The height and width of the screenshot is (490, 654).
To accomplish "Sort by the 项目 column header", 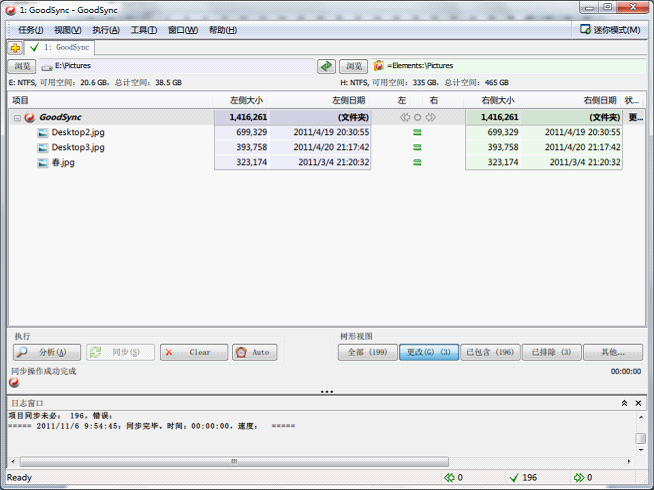I will tap(110, 100).
